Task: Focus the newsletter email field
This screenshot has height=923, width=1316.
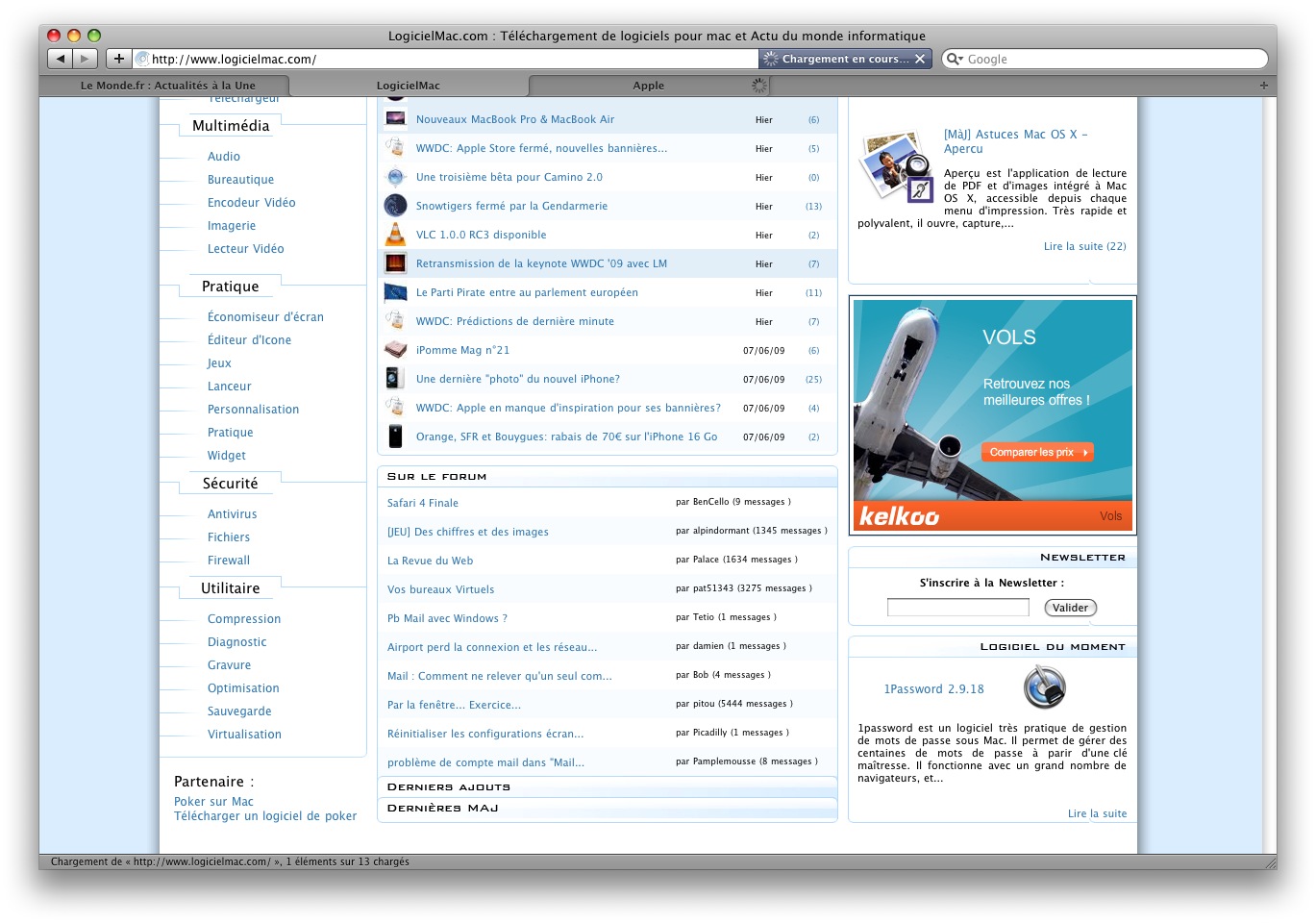Action: point(957,608)
